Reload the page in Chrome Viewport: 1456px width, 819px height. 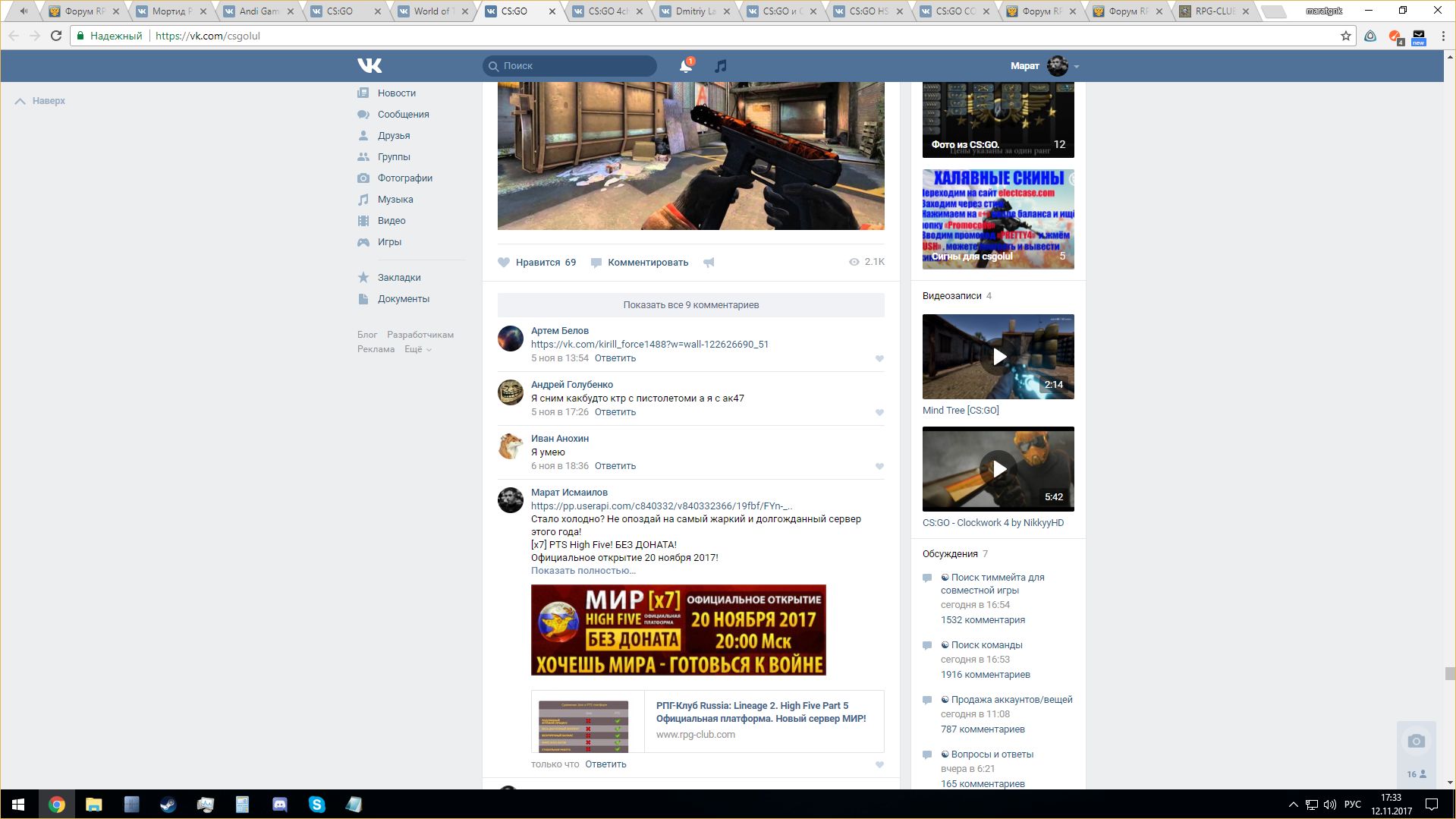coord(56,36)
